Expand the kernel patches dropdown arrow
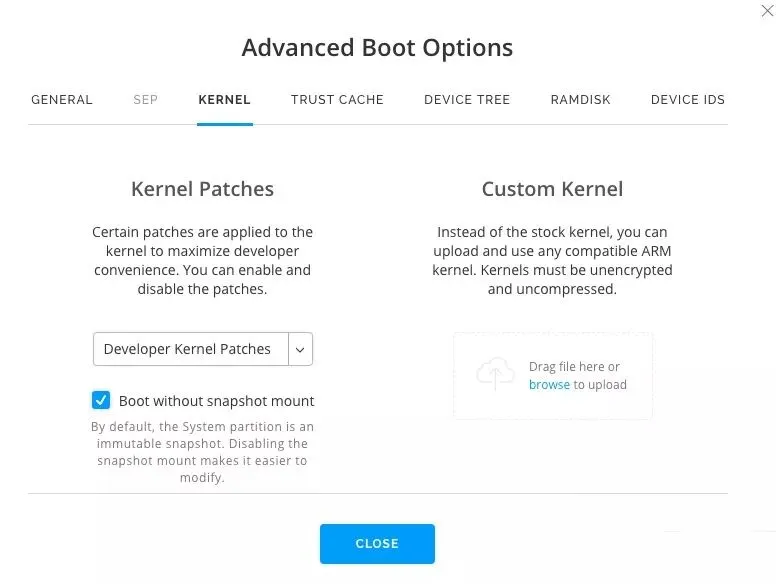The height and width of the screenshot is (584, 776). click(x=300, y=349)
